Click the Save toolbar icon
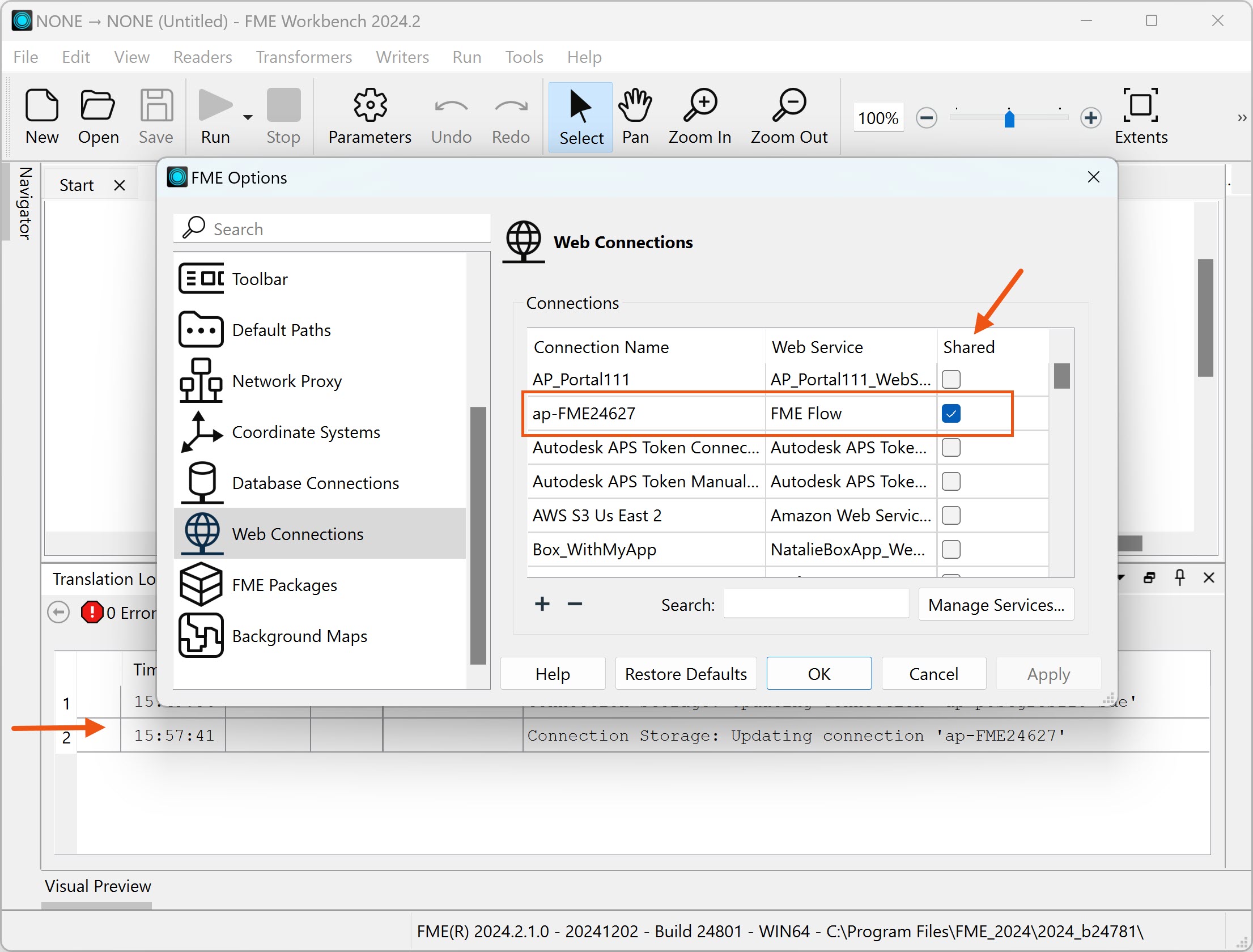This screenshot has width=1253, height=952. (156, 117)
